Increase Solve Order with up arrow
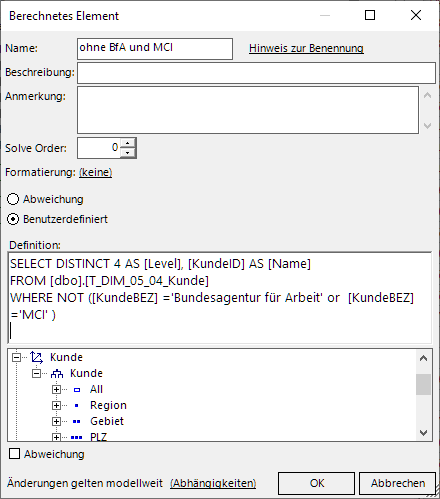The height and width of the screenshot is (499, 440). (128, 143)
